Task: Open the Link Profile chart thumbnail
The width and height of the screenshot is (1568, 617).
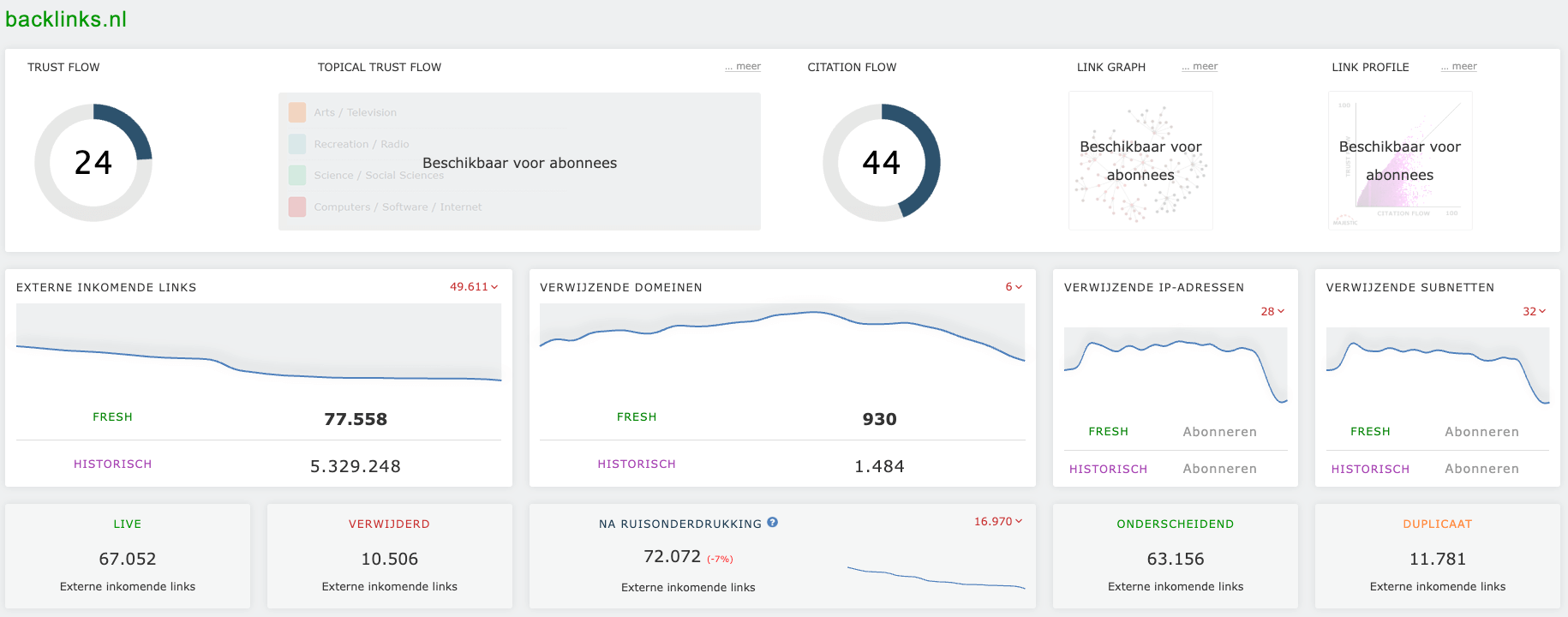Action: coord(1399,161)
